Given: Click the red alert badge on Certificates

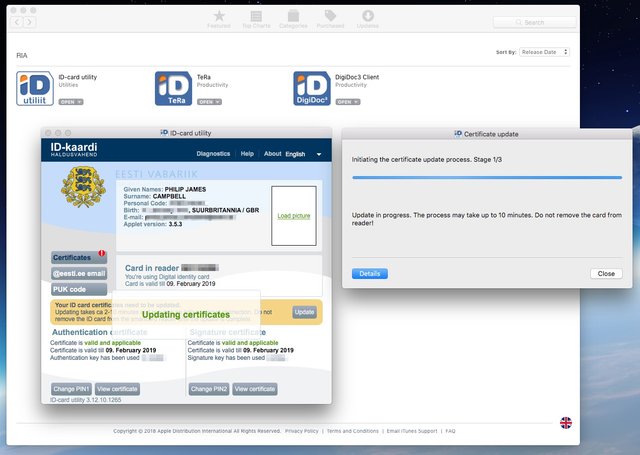Looking at the screenshot, I should point(102,253).
